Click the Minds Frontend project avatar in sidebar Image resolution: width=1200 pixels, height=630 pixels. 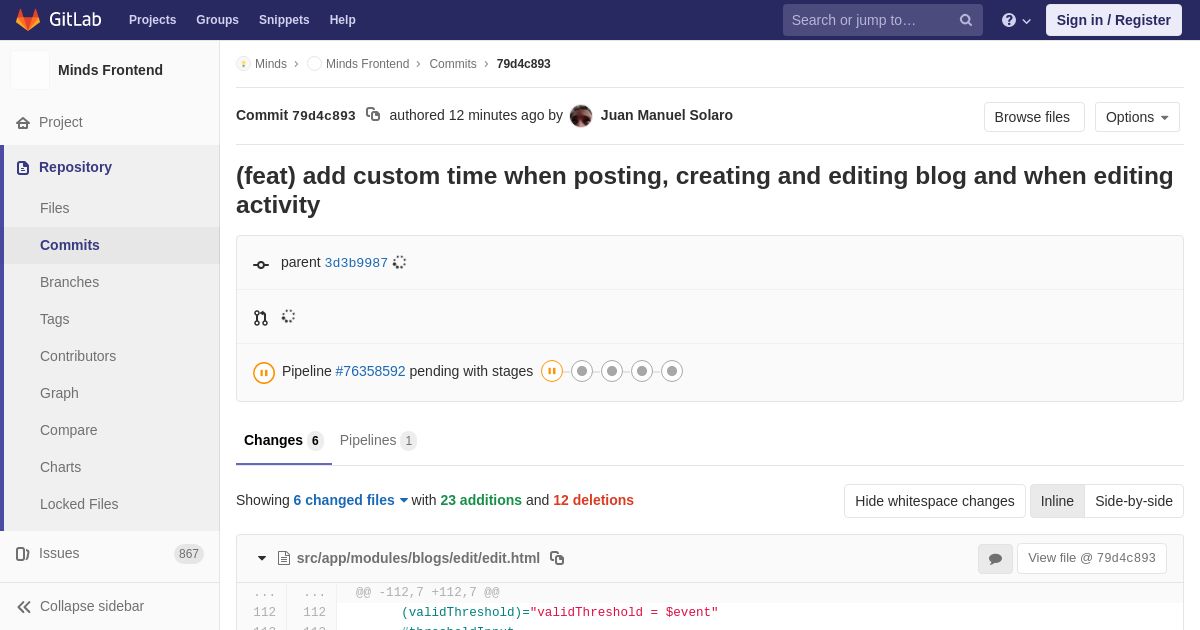click(x=30, y=70)
